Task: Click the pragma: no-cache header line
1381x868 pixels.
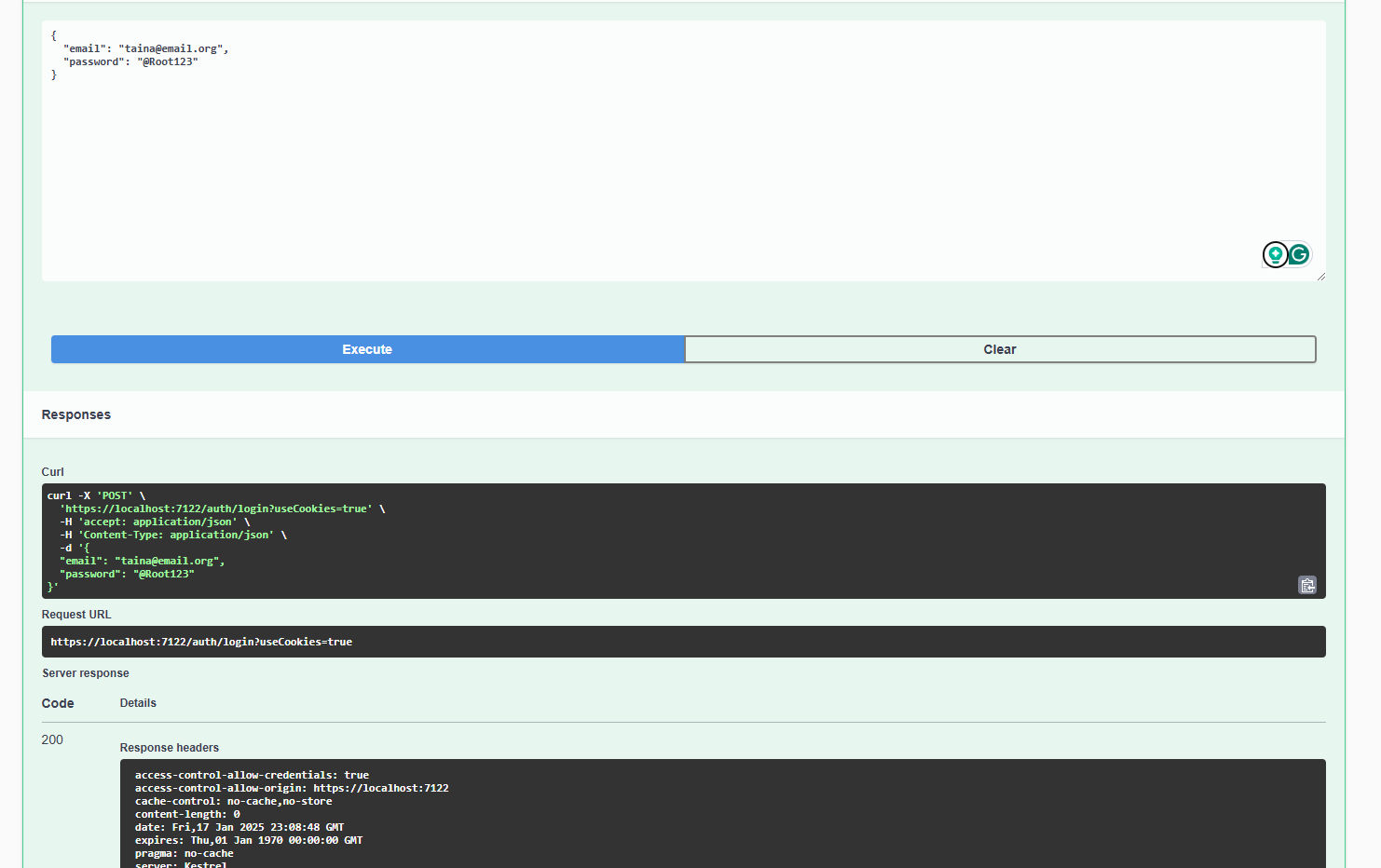Action: click(185, 853)
